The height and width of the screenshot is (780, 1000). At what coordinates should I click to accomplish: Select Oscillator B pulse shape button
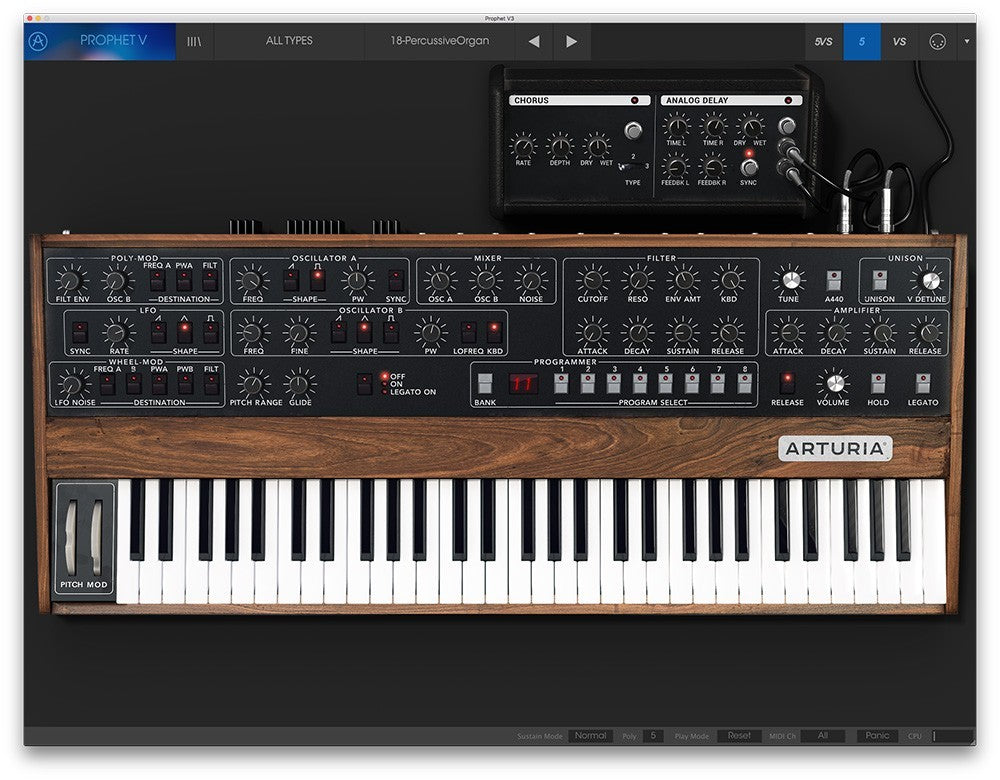click(x=390, y=332)
